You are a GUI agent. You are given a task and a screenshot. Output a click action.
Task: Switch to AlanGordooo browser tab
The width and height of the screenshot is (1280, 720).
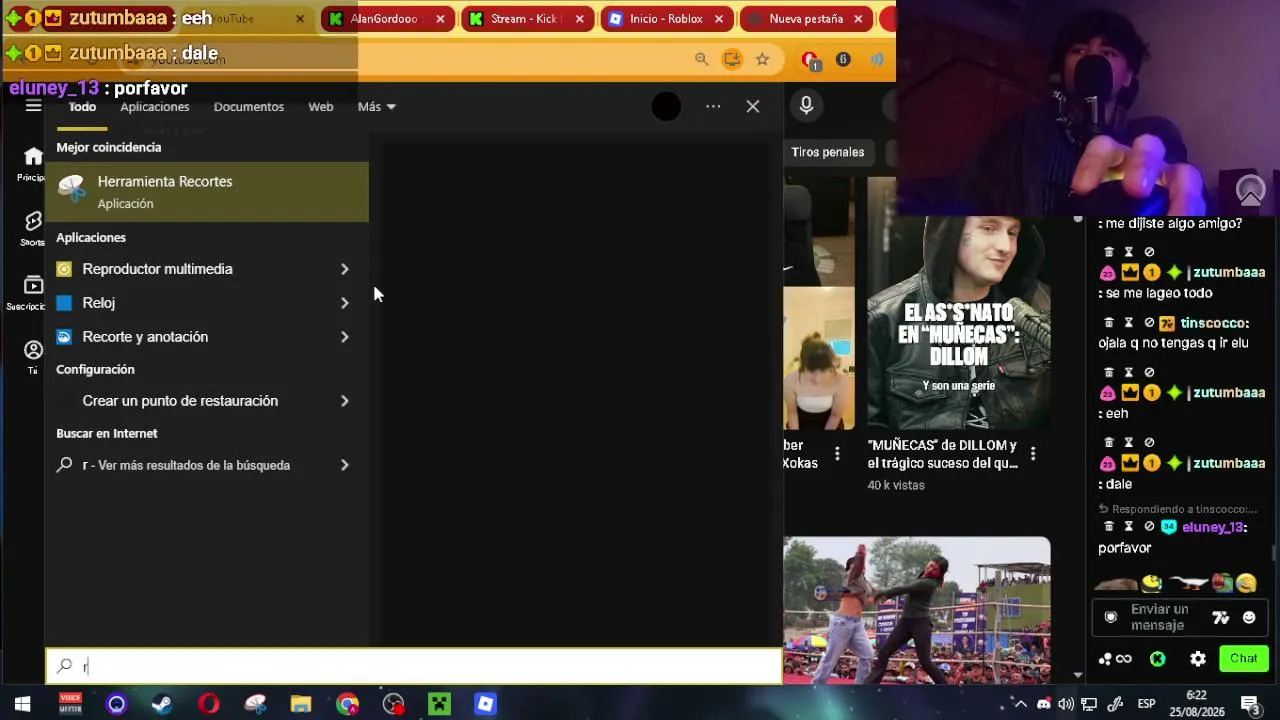[x=385, y=19]
